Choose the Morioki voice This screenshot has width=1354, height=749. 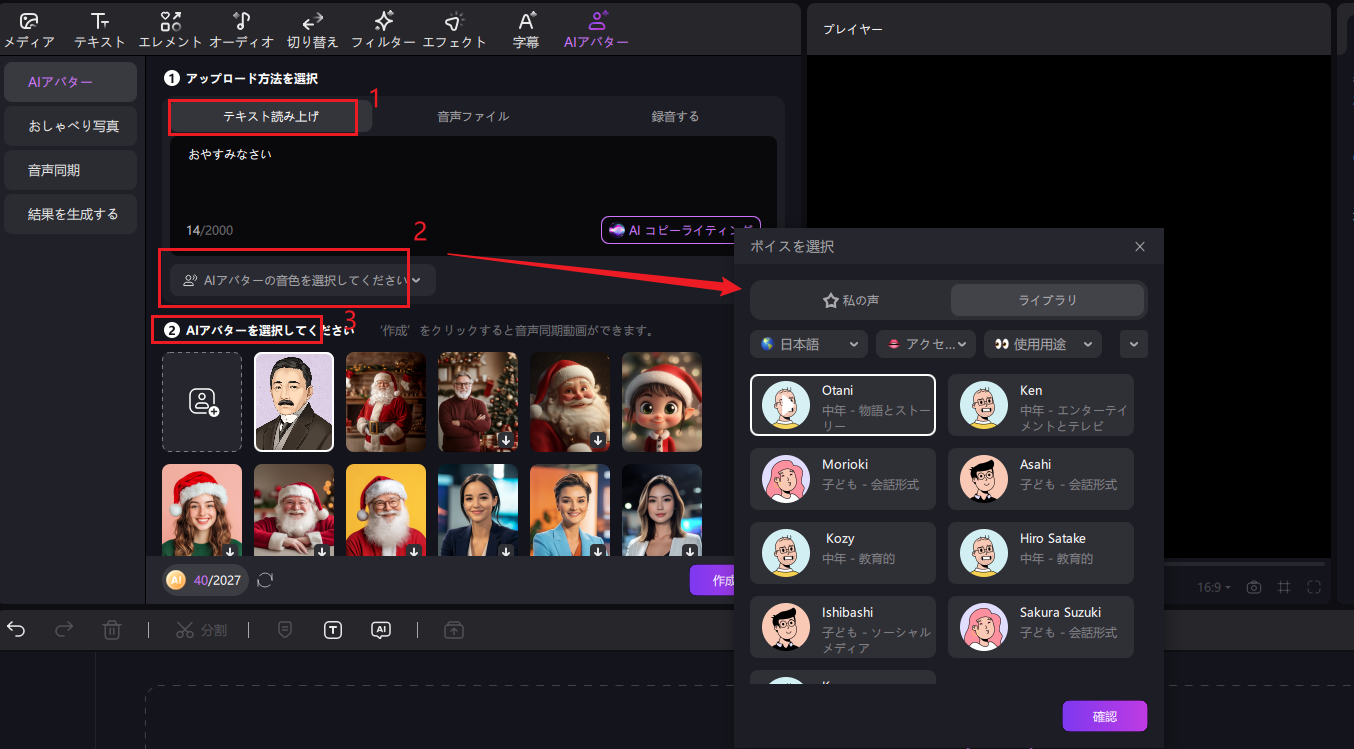coord(842,479)
